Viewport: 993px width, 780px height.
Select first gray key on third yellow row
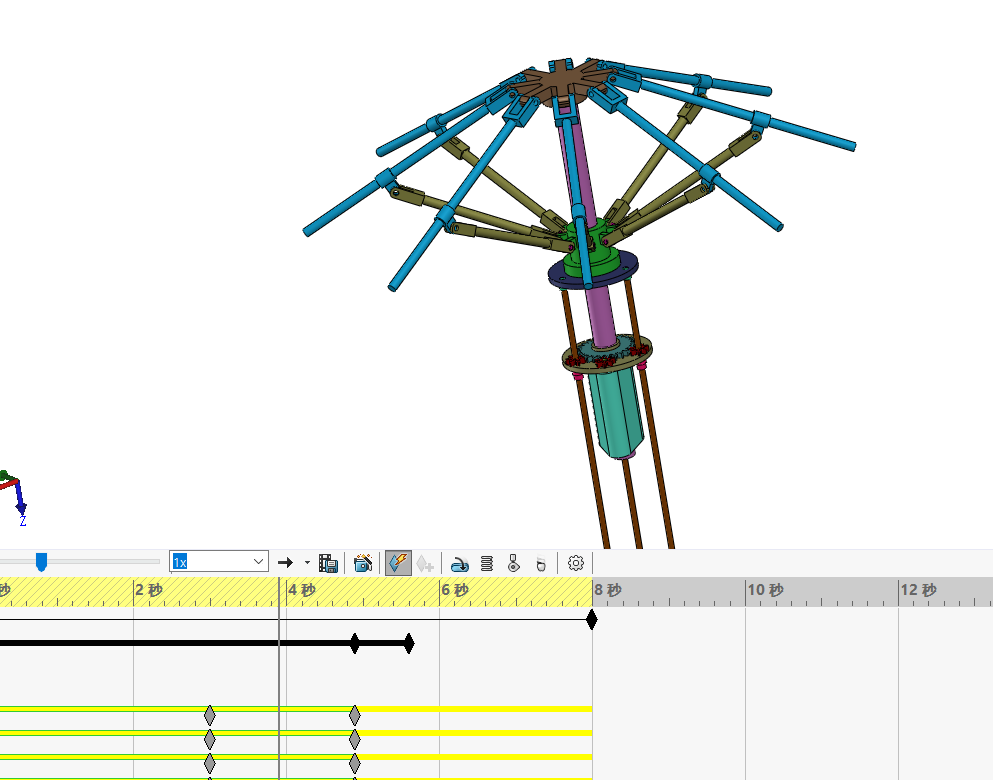(x=210, y=763)
